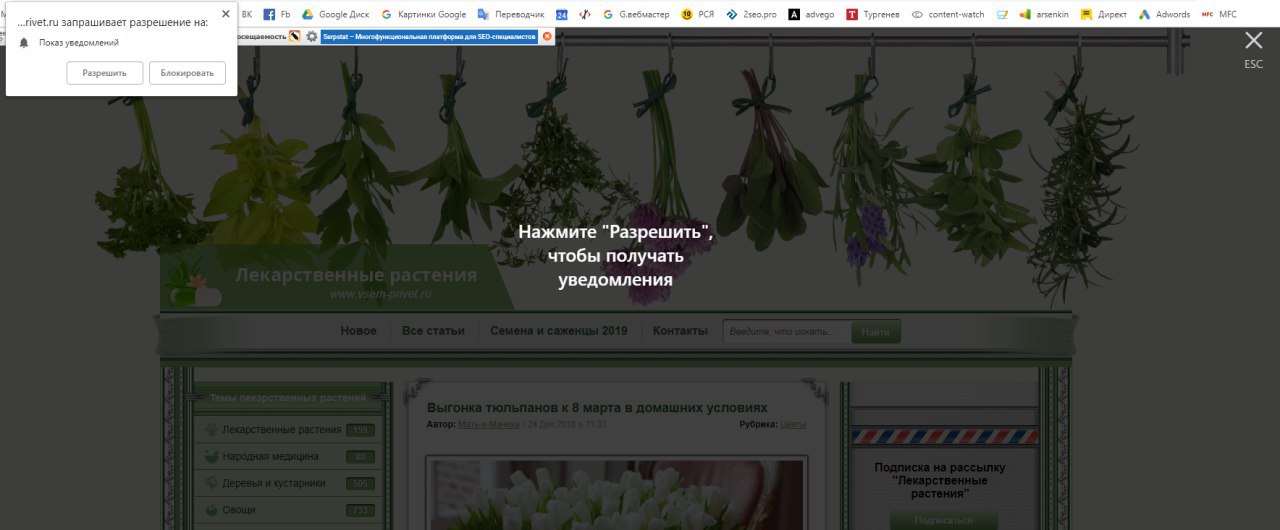This screenshot has height=530, width=1280.
Task: Open the BK bookmark
Action: point(247,14)
